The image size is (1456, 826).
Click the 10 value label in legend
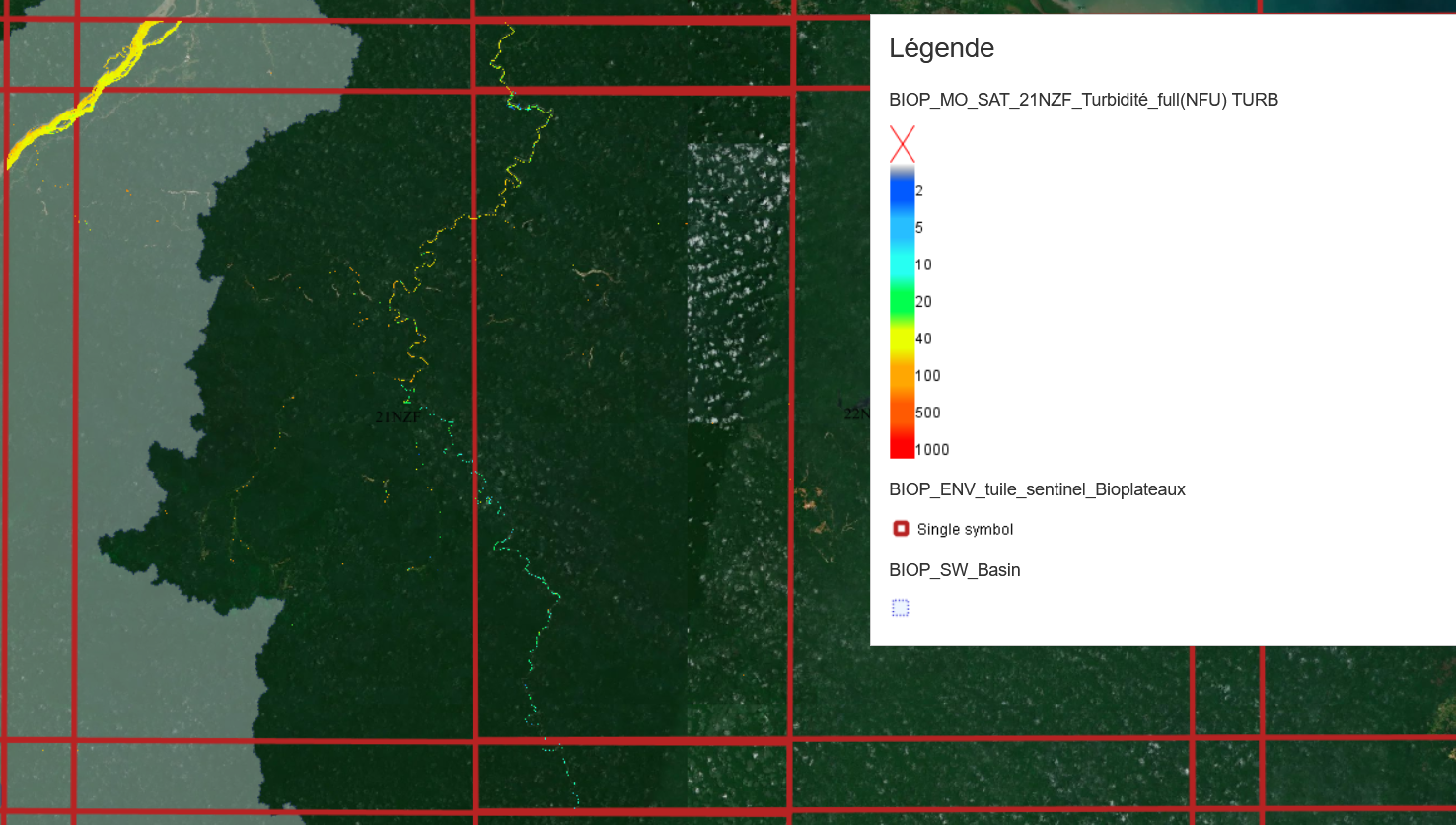click(x=923, y=264)
